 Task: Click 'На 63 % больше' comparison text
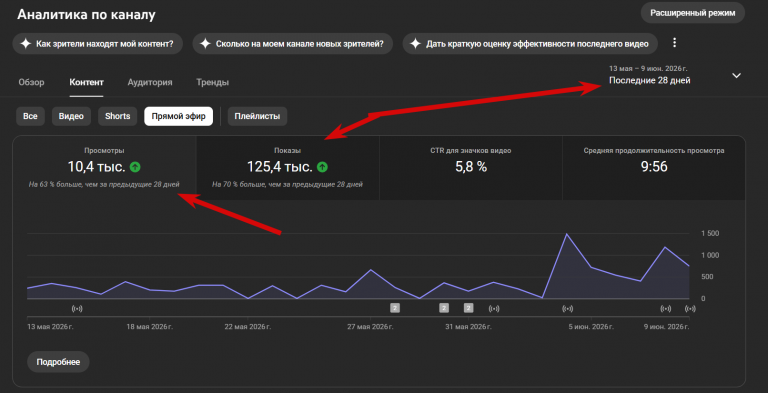point(104,185)
